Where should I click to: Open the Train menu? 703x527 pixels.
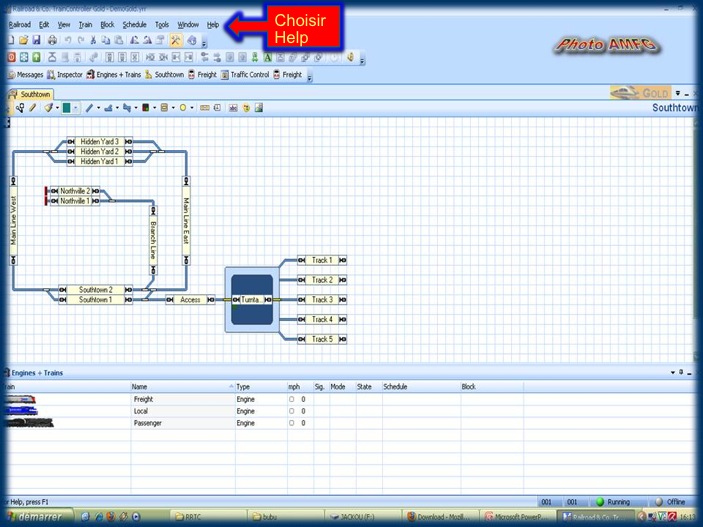click(85, 25)
